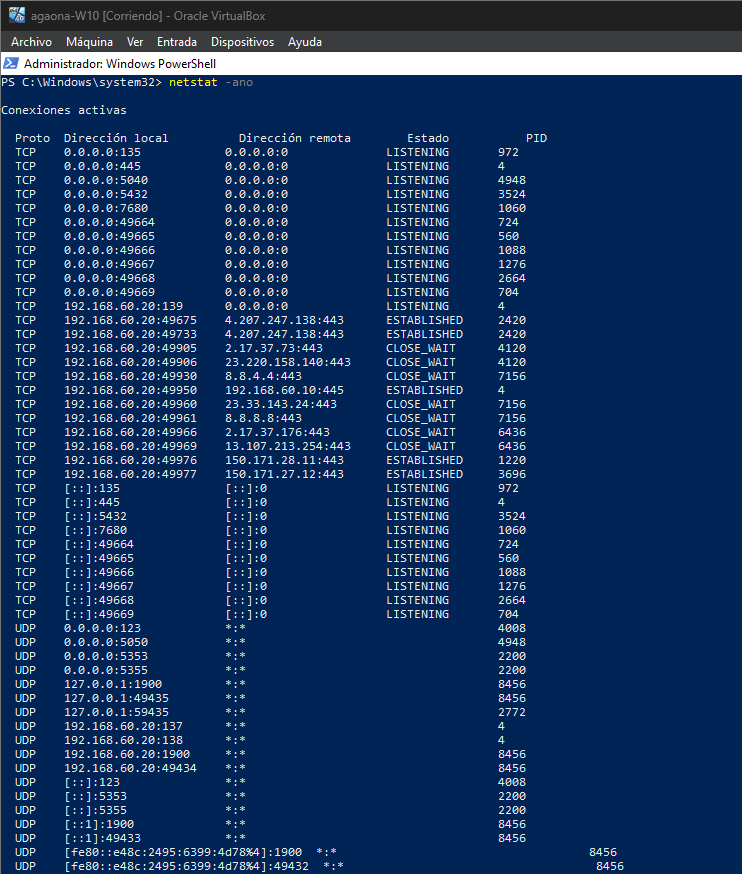The image size is (742, 874).
Task: Click the PID column header
Action: (536, 138)
